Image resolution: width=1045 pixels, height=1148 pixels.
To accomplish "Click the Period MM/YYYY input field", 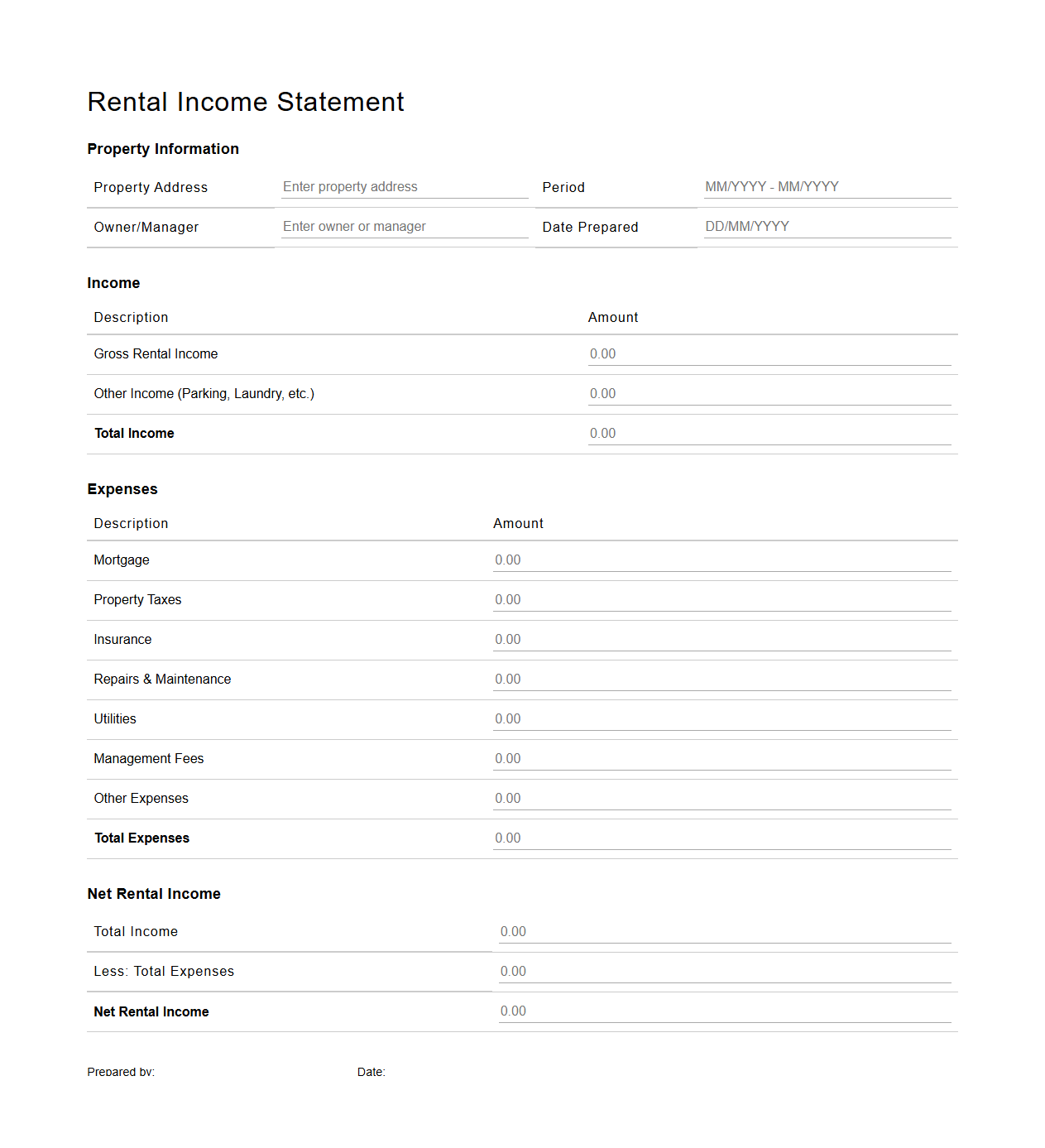I will tap(827, 187).
